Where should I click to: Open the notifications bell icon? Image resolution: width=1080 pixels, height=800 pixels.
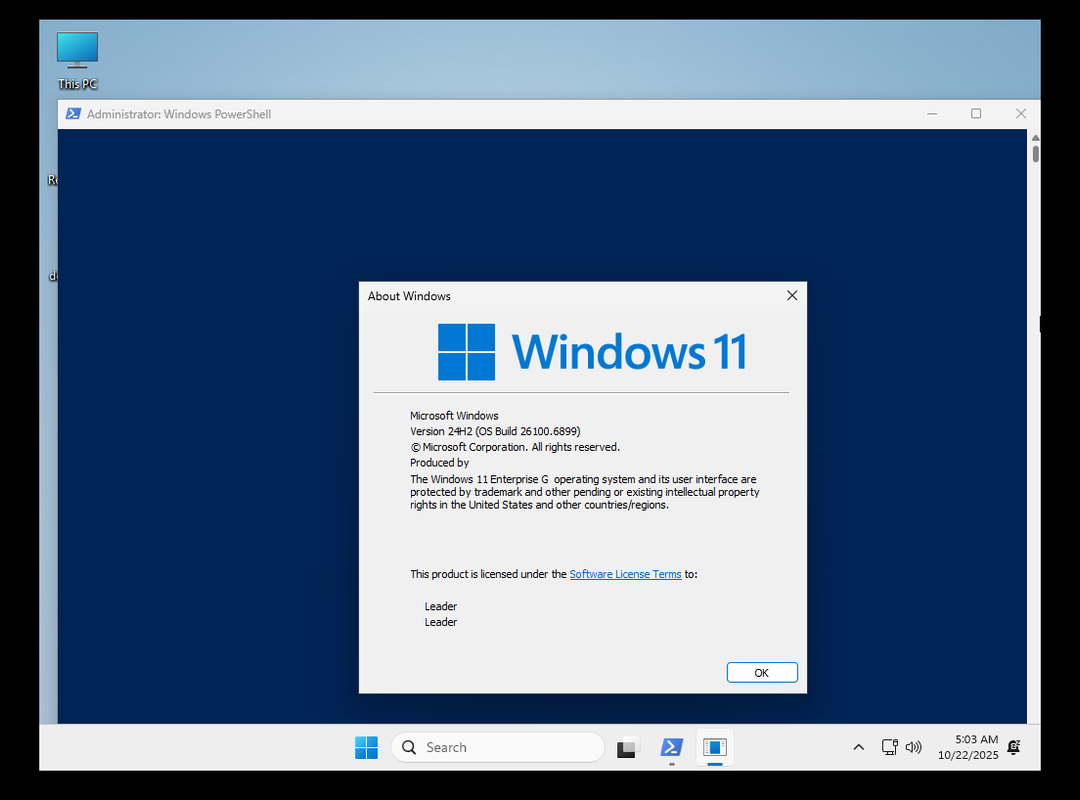1014,748
